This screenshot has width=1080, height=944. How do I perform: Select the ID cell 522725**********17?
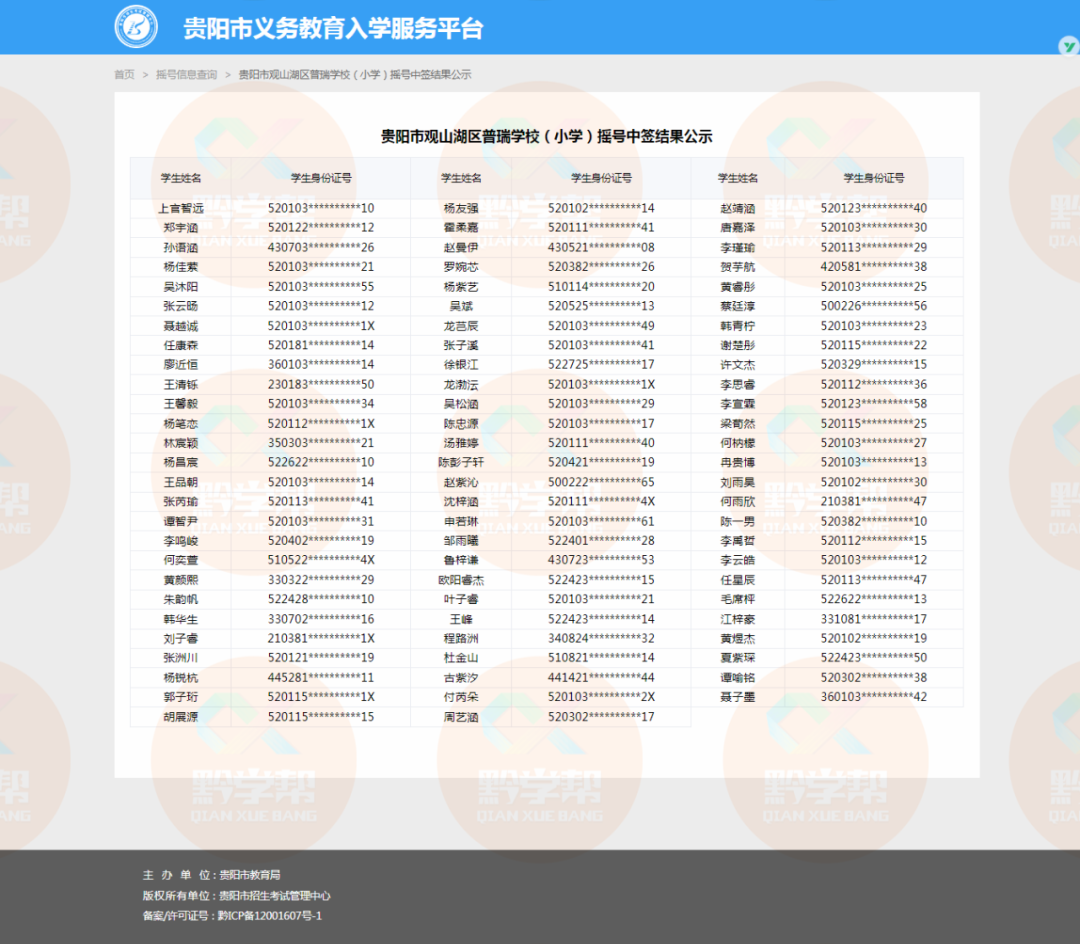[601, 364]
